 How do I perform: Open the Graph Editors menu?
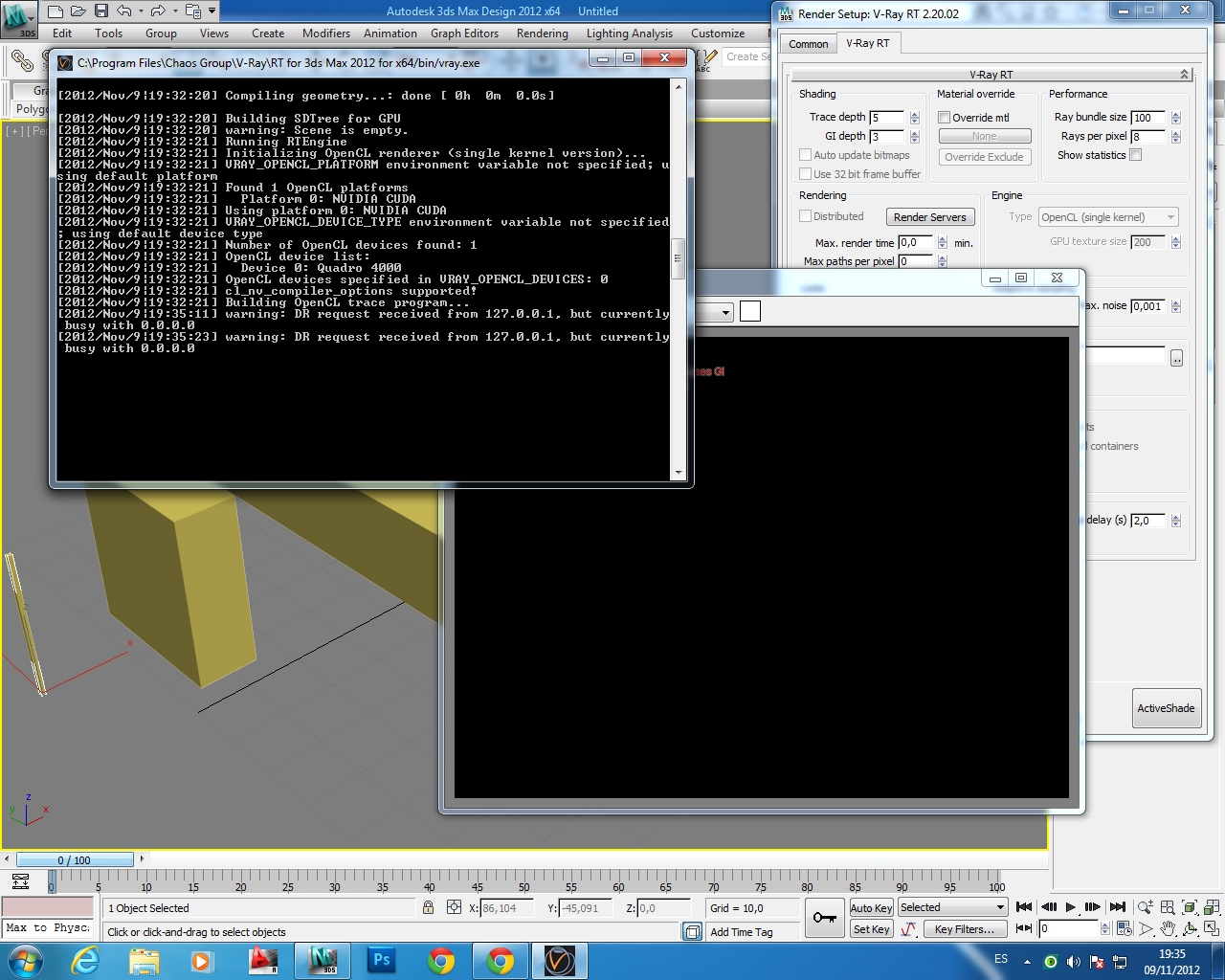tap(464, 33)
